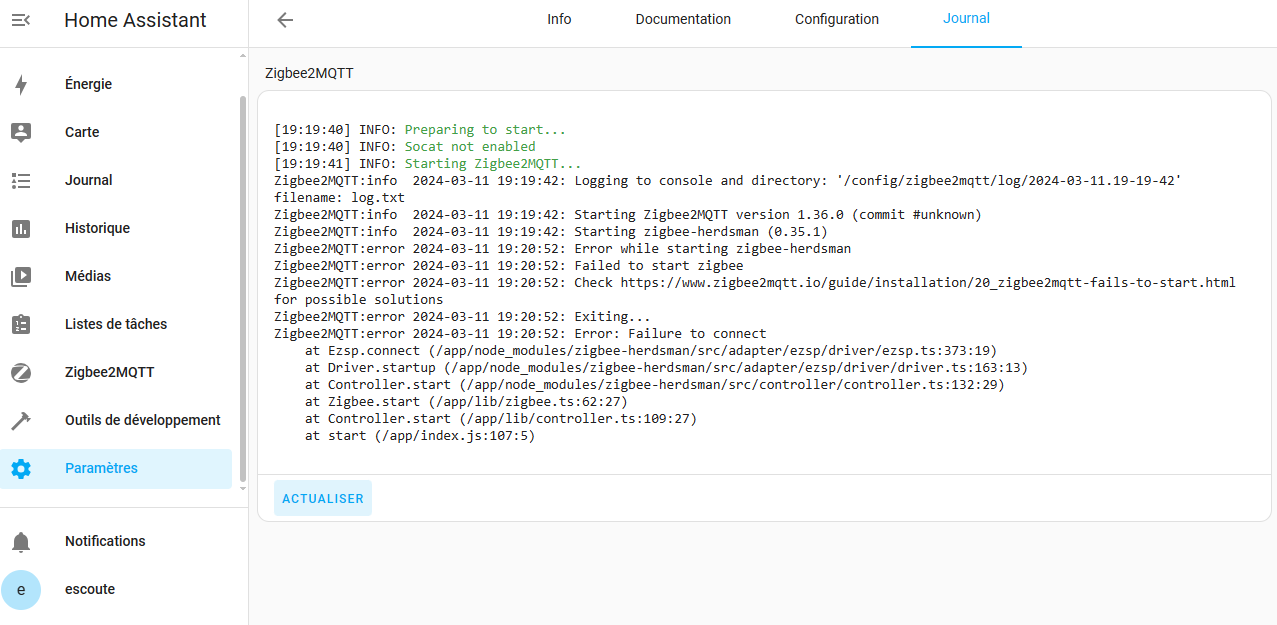Switch to the Configuration tab
The image size is (1277, 625).
tap(837, 20)
